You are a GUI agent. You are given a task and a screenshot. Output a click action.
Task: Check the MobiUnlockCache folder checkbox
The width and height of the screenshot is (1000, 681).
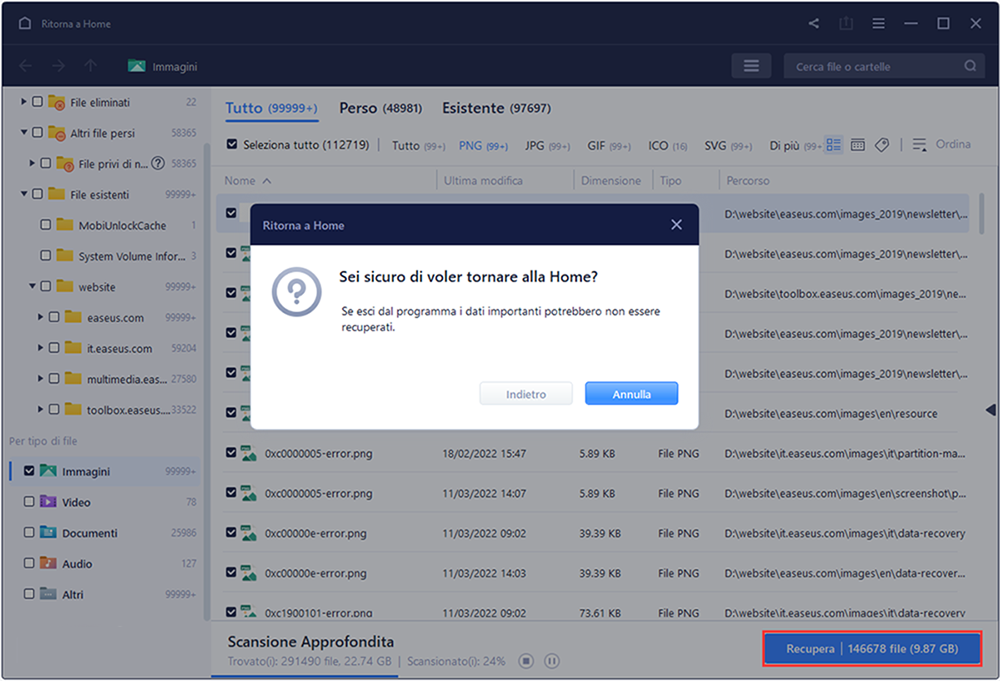(45, 224)
